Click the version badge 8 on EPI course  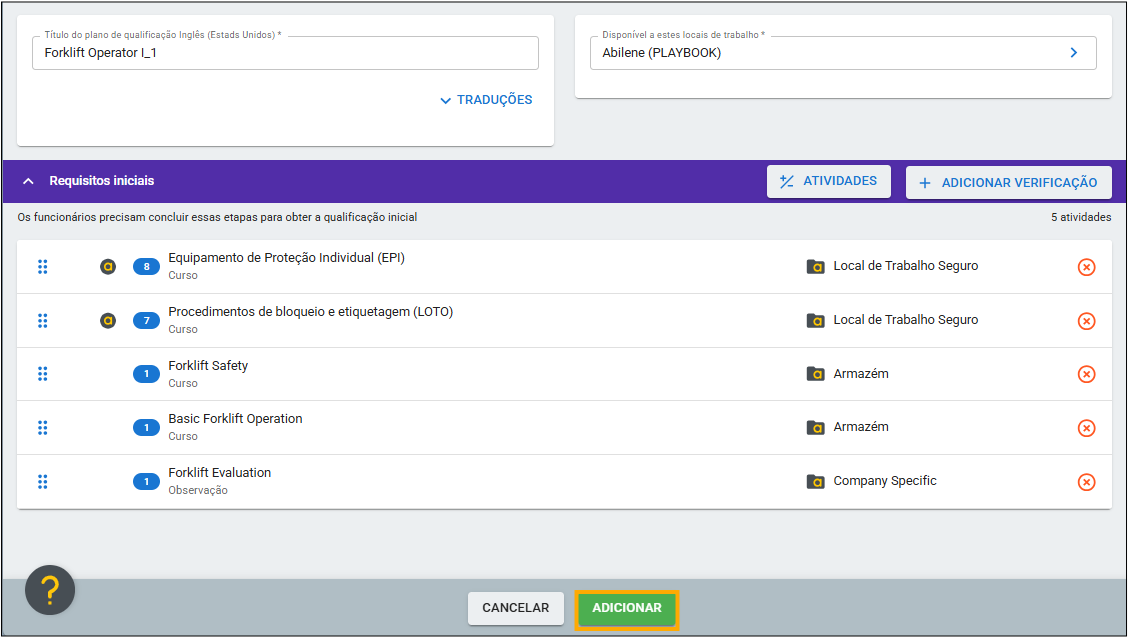coord(146,267)
